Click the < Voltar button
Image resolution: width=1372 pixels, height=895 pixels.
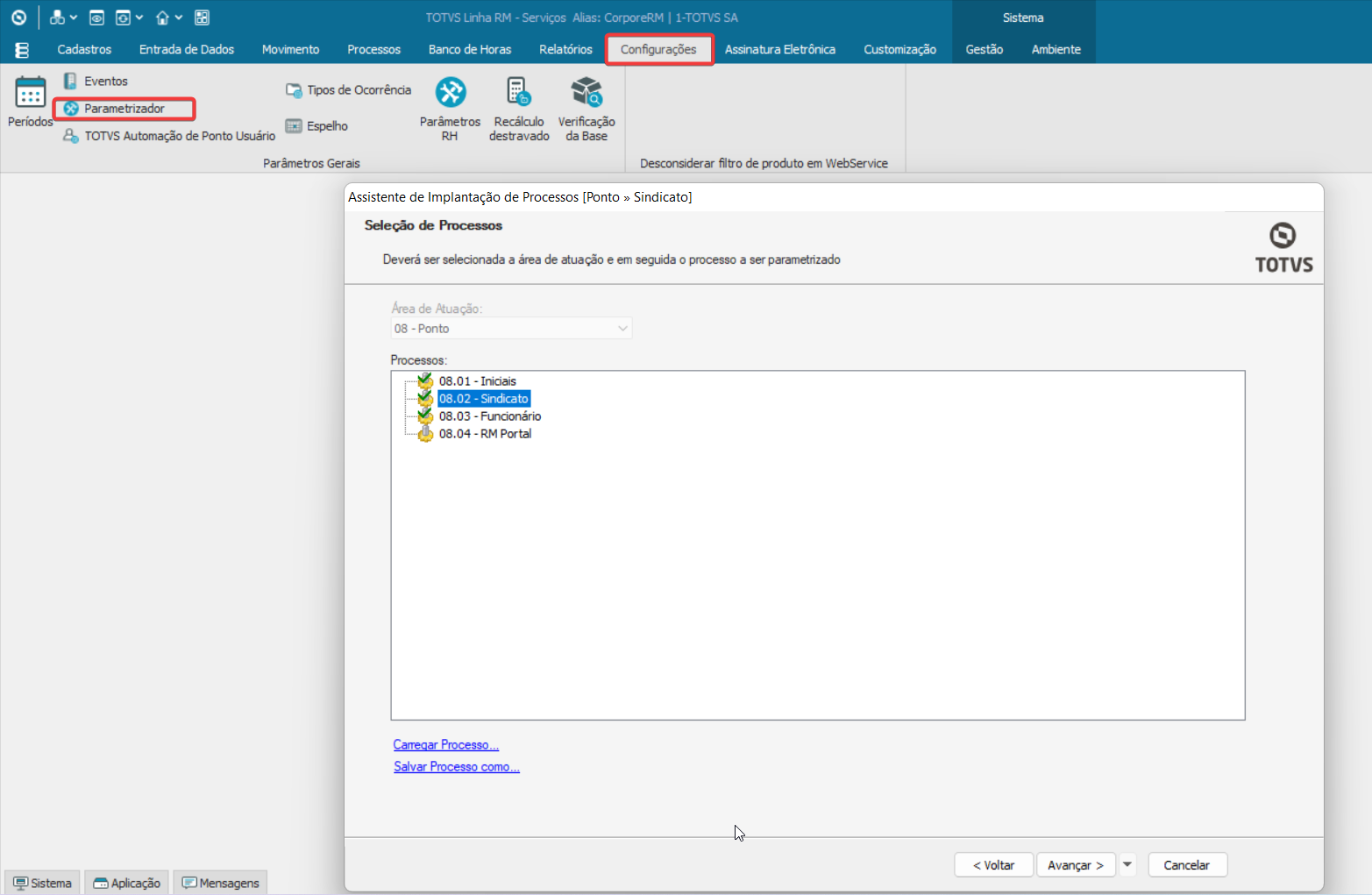pos(993,865)
